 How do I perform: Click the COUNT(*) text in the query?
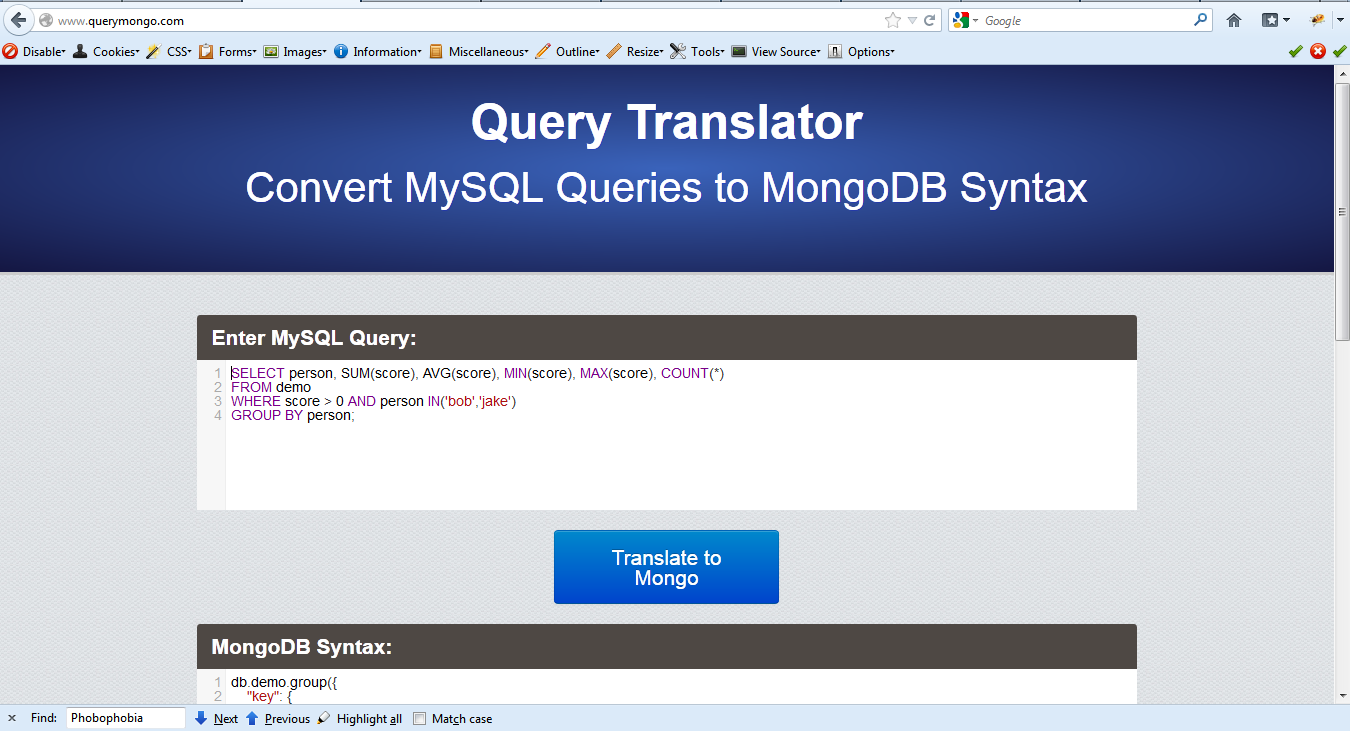(x=693, y=373)
